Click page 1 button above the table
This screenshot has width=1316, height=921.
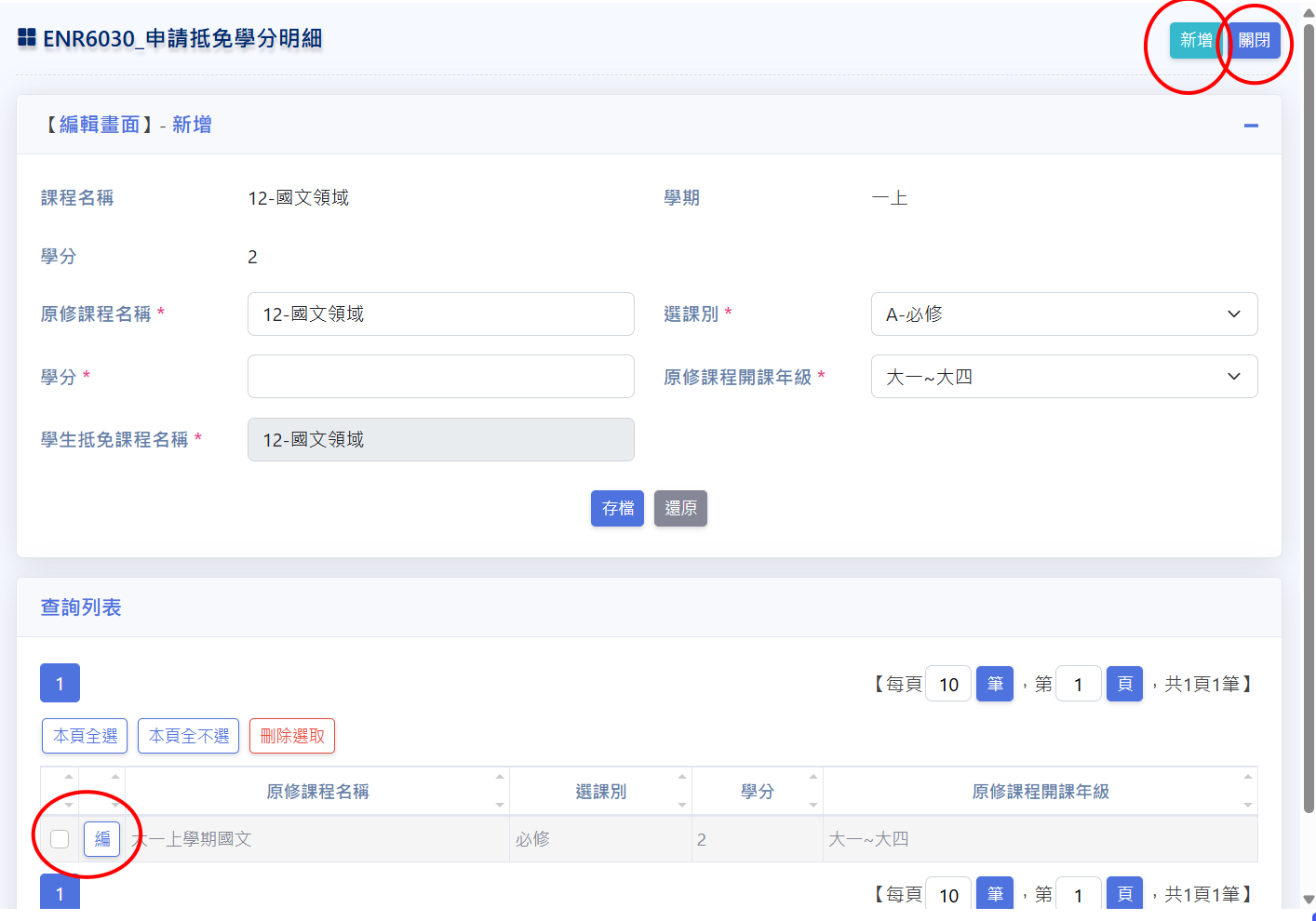pos(60,684)
